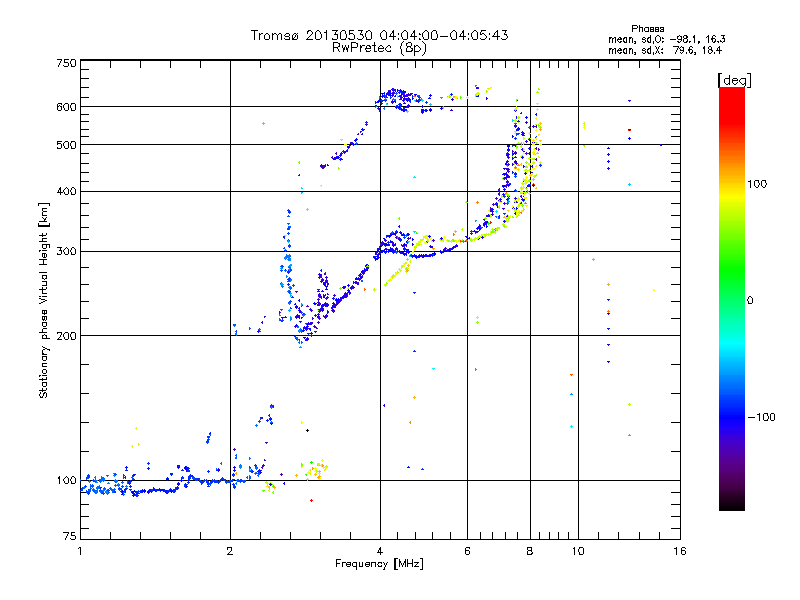The width and height of the screenshot is (800, 600).
Task: Click the 'mean, sd,X: 79.6, 18.4' line
Action: (x=665, y=51)
